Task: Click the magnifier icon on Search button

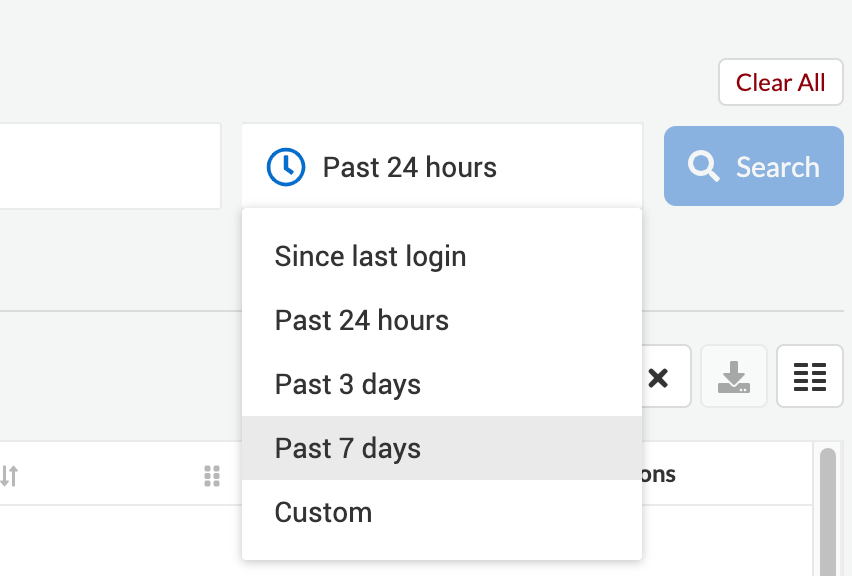Action: [704, 167]
